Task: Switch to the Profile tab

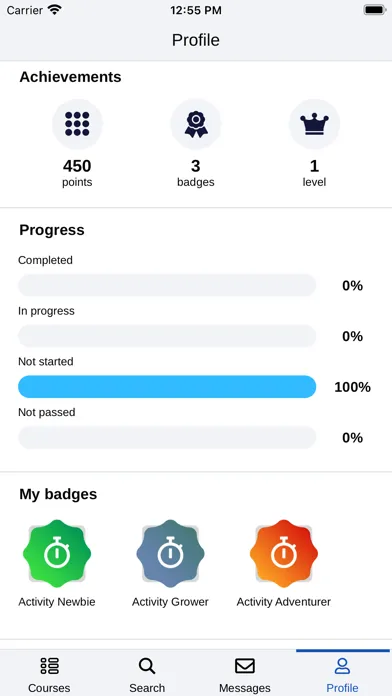Action: (x=342, y=672)
